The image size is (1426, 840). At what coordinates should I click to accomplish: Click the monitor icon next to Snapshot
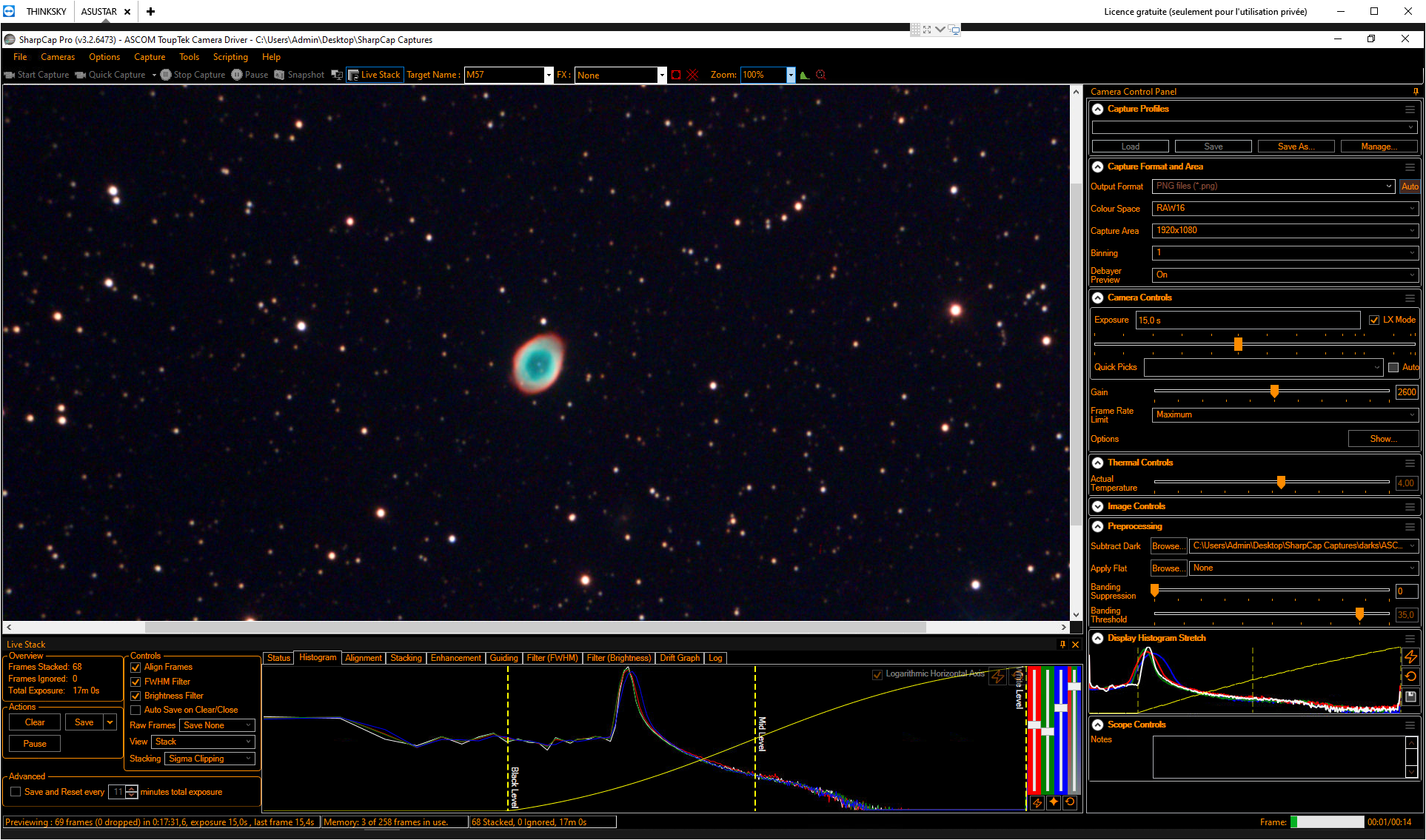[337, 75]
